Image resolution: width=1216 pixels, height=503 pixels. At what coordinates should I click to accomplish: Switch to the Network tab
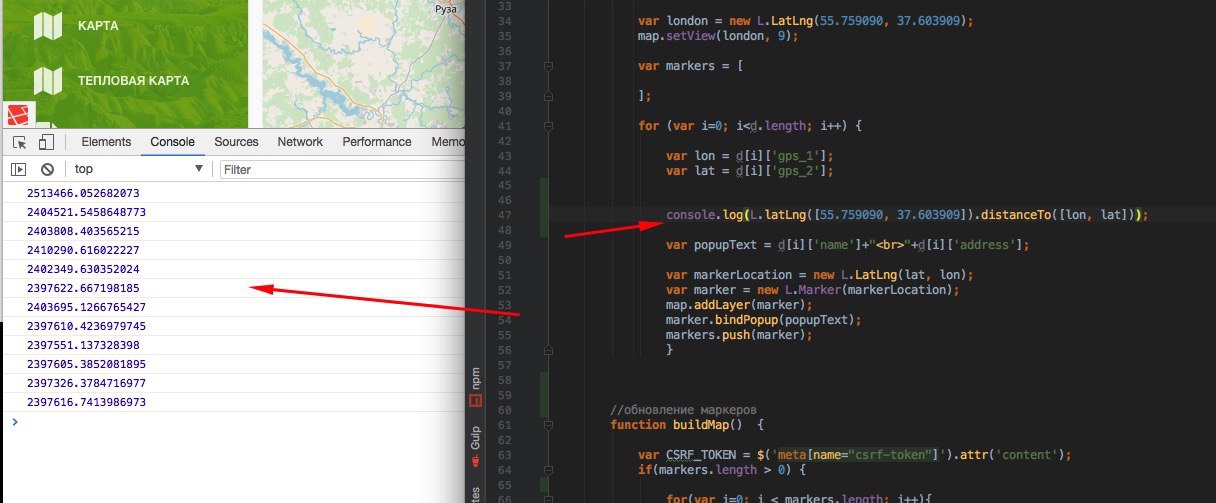(x=300, y=142)
